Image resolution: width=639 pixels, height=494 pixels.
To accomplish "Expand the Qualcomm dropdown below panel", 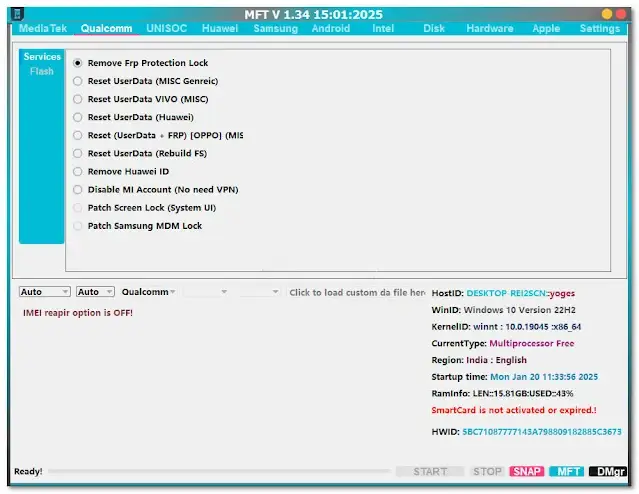I will click(148, 292).
